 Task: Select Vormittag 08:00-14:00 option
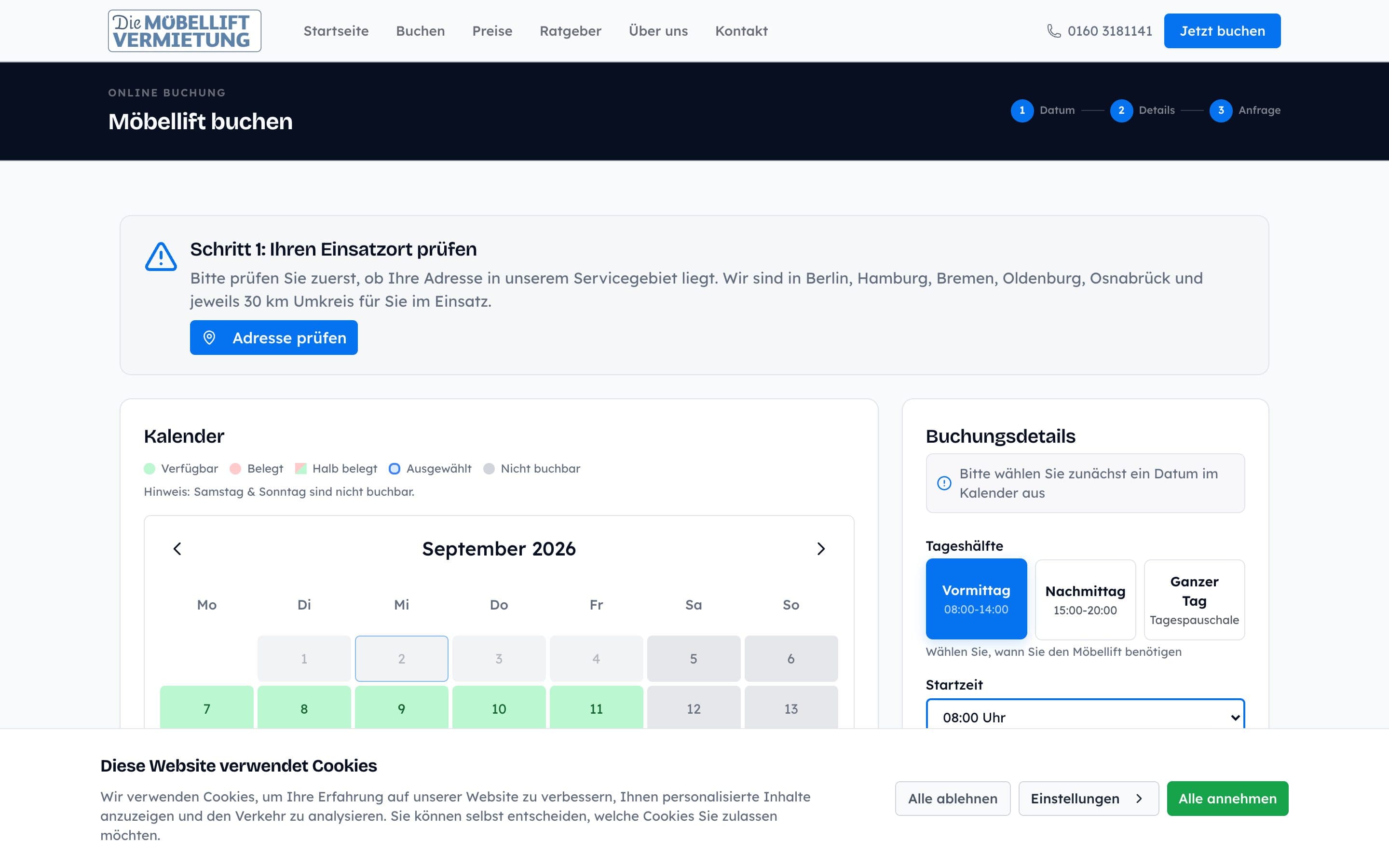[976, 599]
